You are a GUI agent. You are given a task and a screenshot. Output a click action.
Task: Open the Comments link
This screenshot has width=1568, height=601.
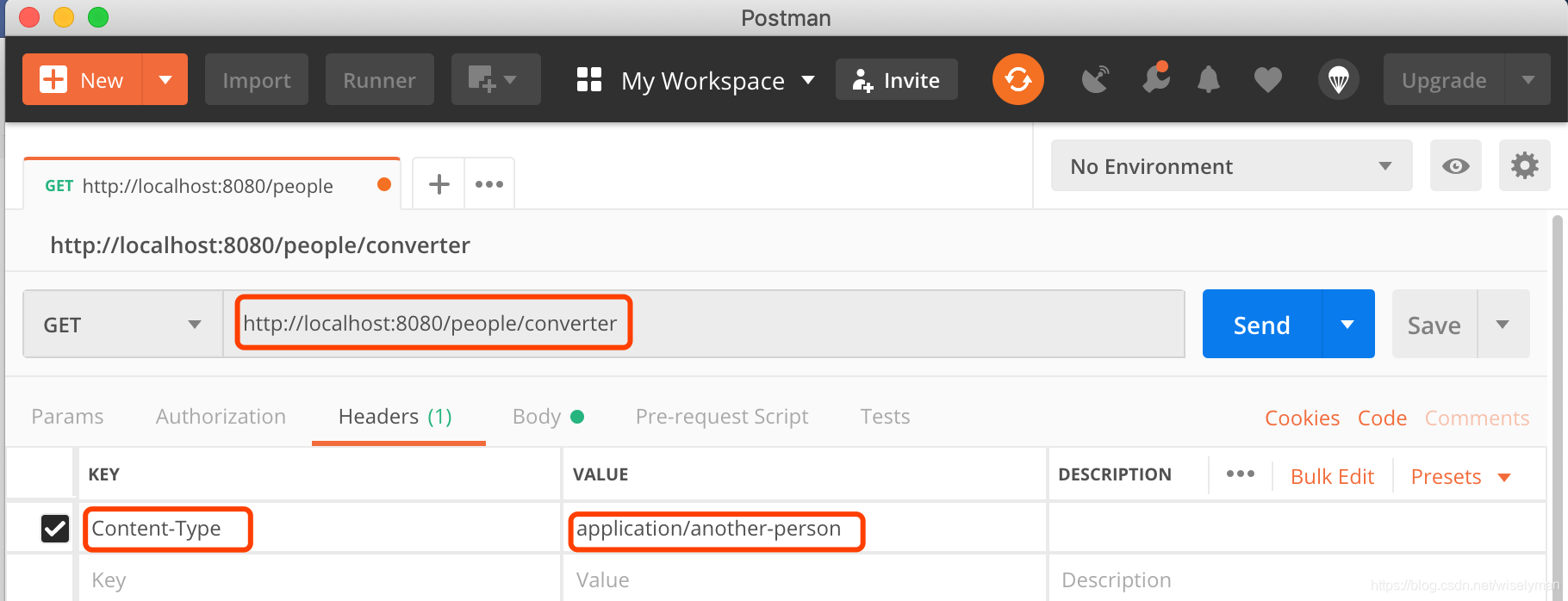point(1477,418)
